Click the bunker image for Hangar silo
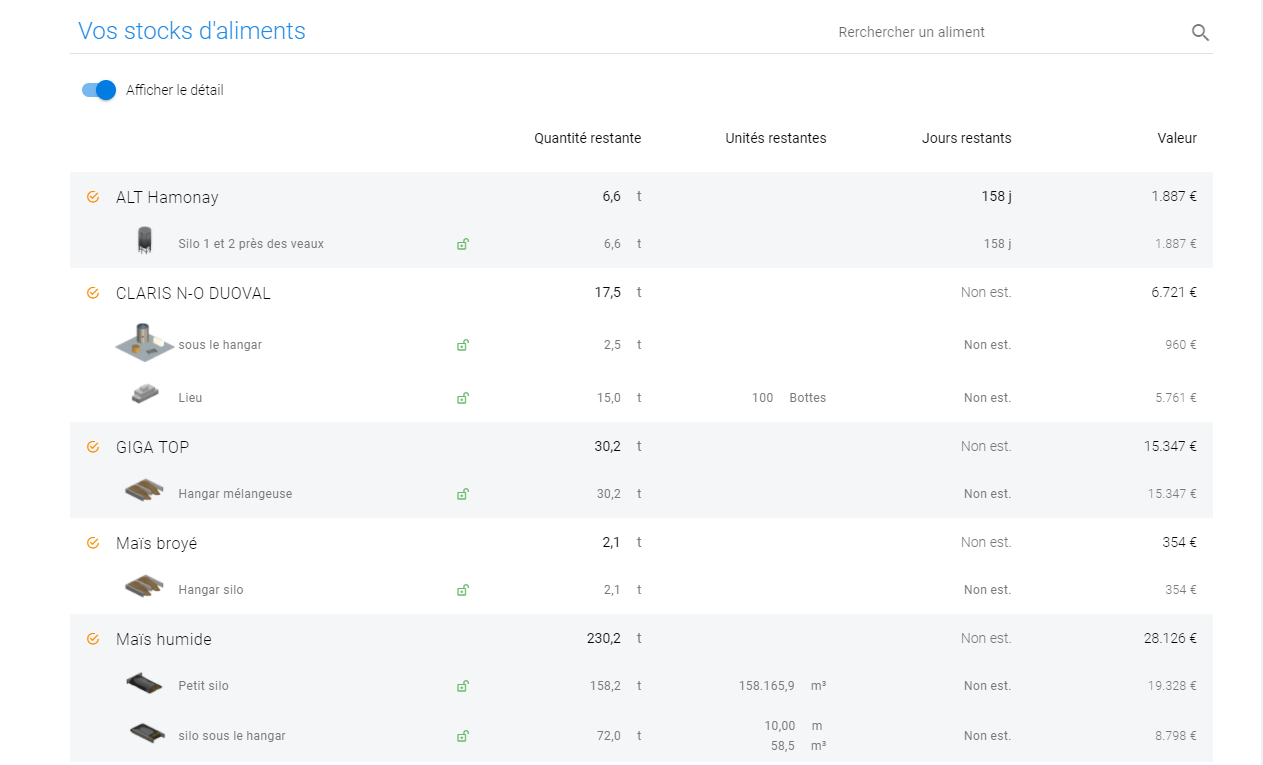1263x765 pixels. coord(145,587)
